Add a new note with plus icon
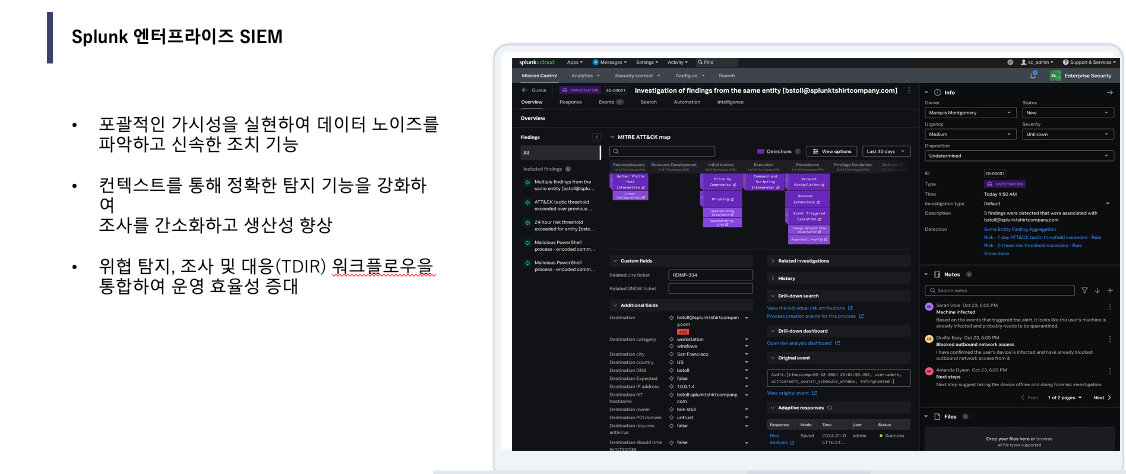1126x474 pixels. click(x=1109, y=290)
